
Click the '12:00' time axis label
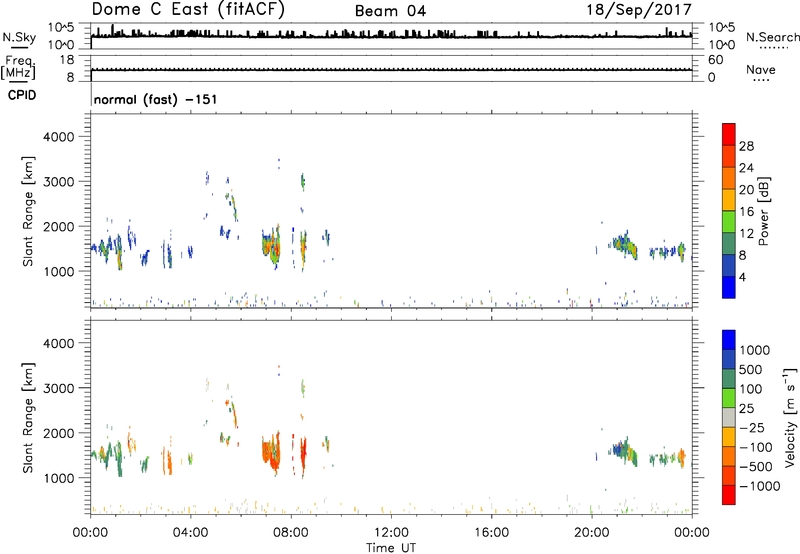pos(391,533)
